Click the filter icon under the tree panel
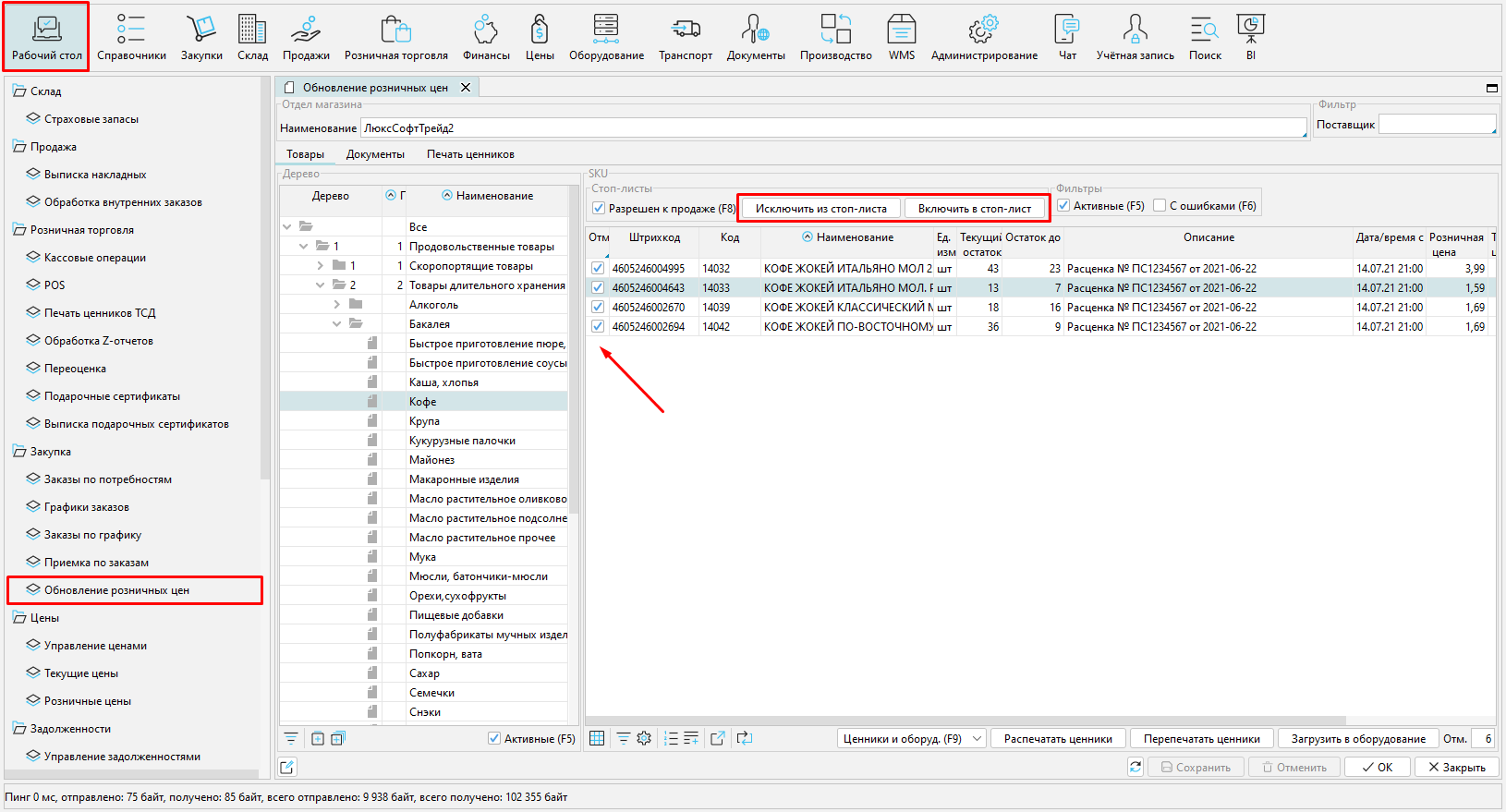This screenshot has width=1506, height=812. click(x=291, y=738)
